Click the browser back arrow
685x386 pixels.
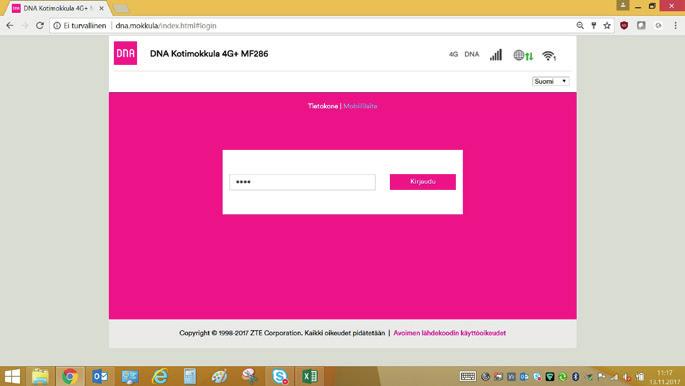(x=10, y=25)
